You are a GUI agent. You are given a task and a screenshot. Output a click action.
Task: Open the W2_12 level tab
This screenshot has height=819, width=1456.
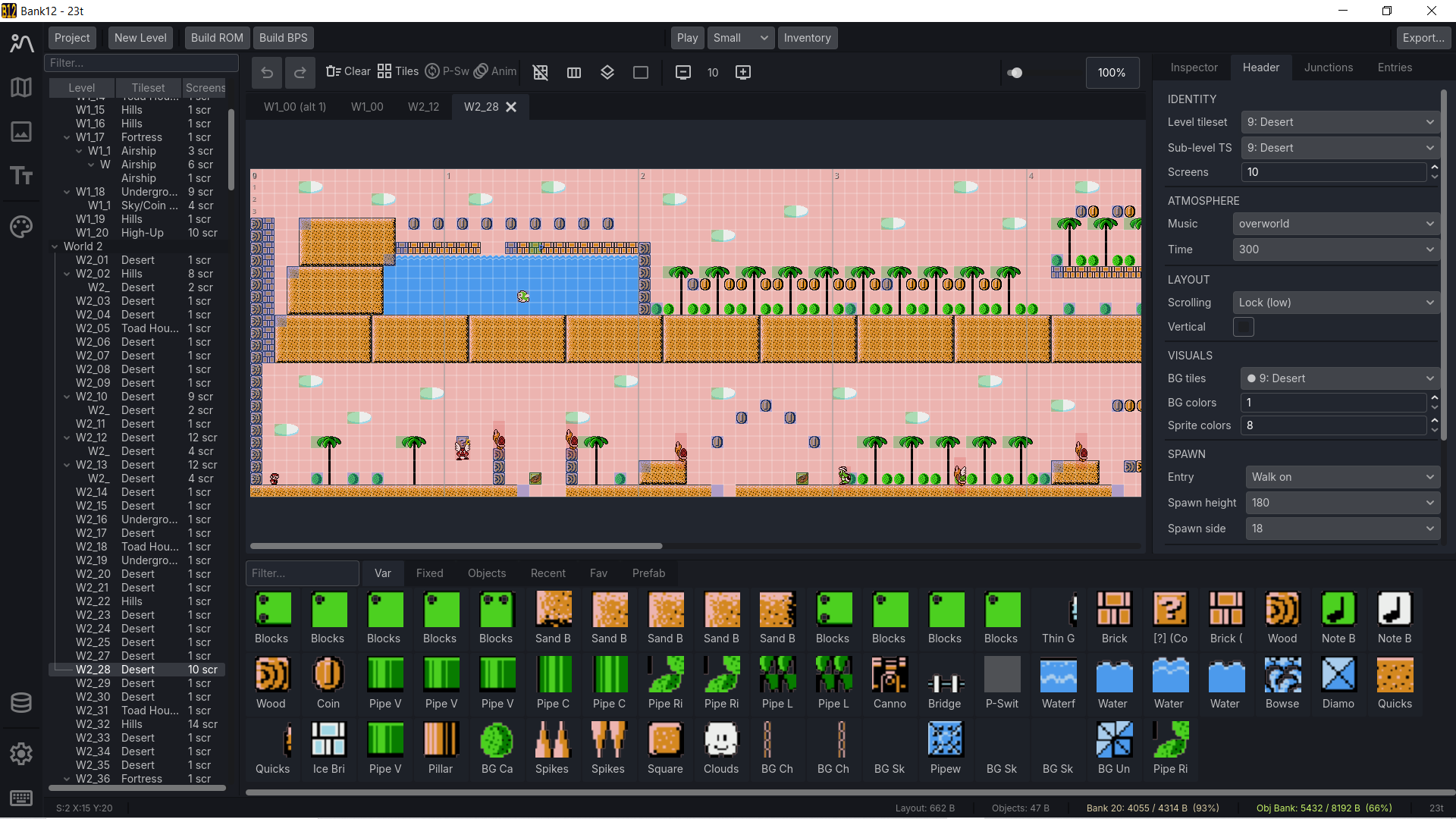423,107
